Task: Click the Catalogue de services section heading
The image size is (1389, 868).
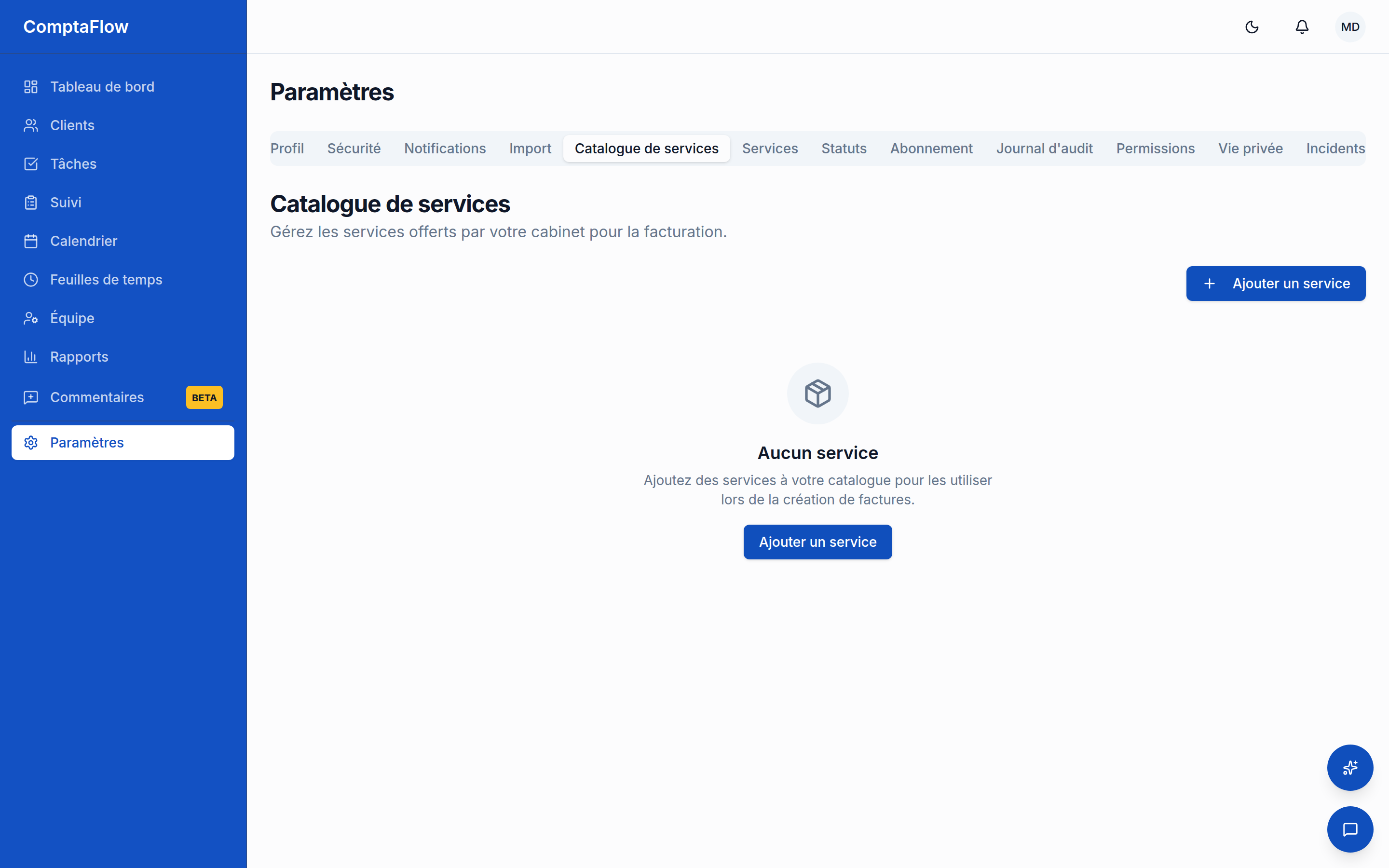Action: click(390, 204)
